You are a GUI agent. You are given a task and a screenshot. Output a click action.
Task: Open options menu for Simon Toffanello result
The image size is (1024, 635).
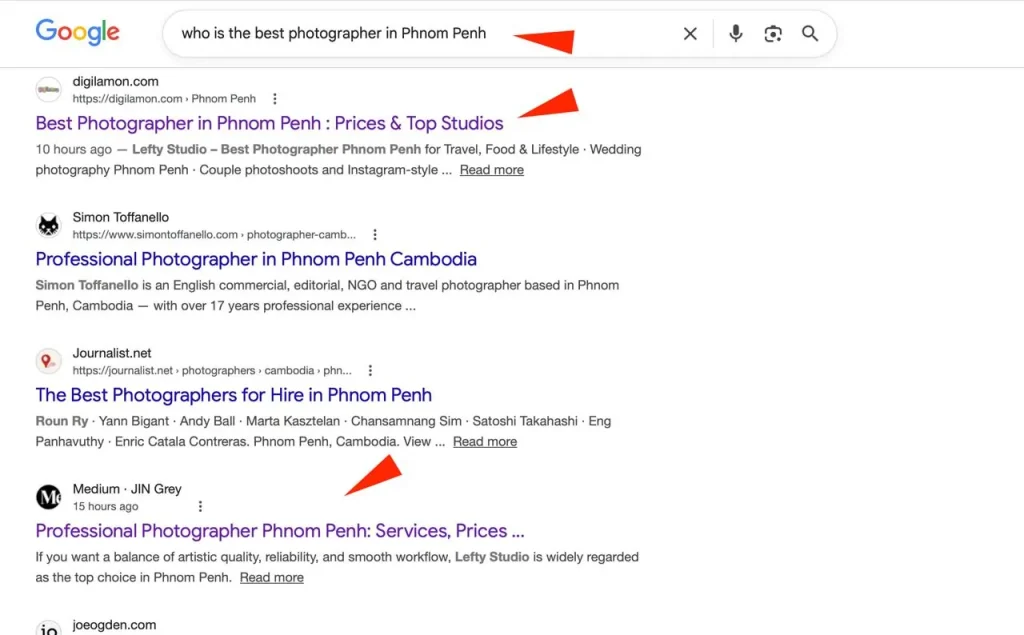[x=374, y=234]
